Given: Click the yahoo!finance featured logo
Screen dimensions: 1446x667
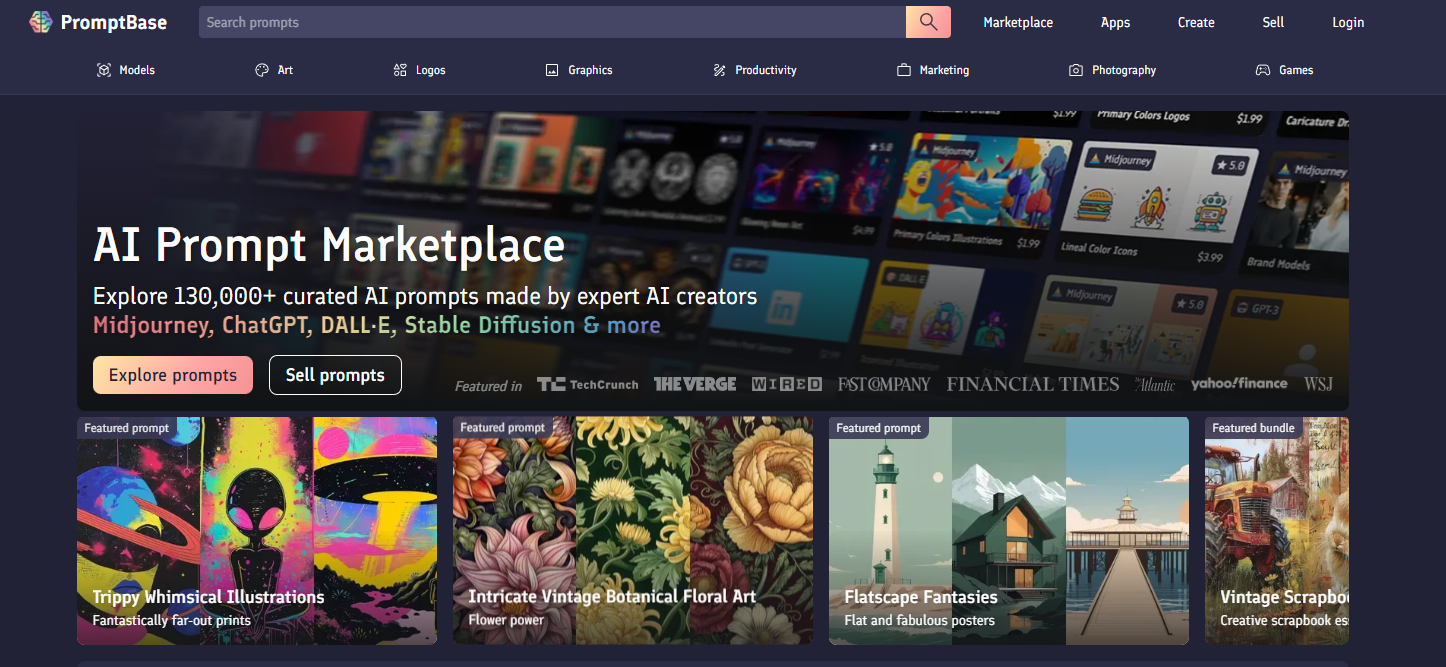Looking at the screenshot, I should (x=1239, y=384).
